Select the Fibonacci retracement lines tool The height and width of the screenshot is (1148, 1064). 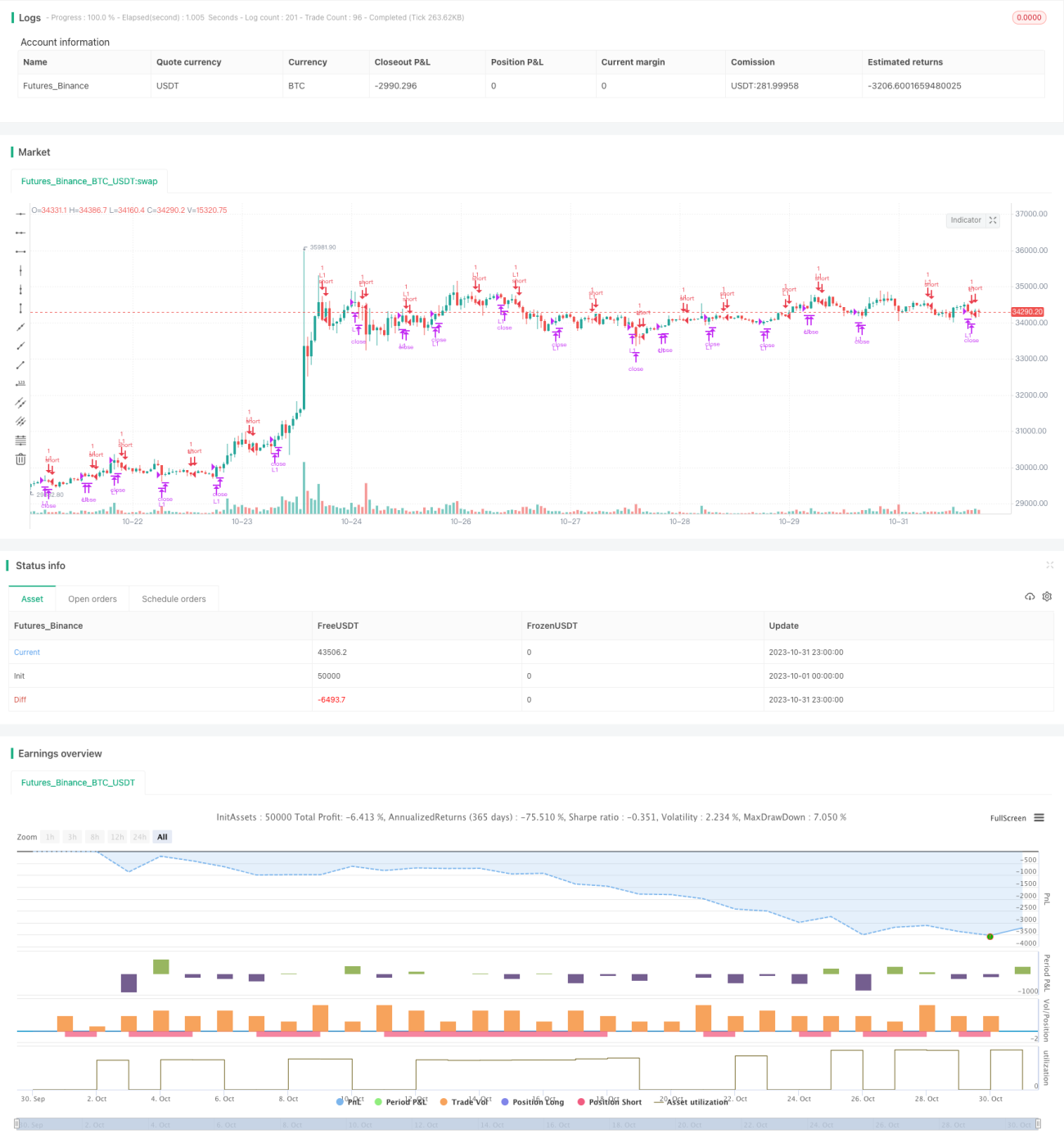[x=20, y=440]
